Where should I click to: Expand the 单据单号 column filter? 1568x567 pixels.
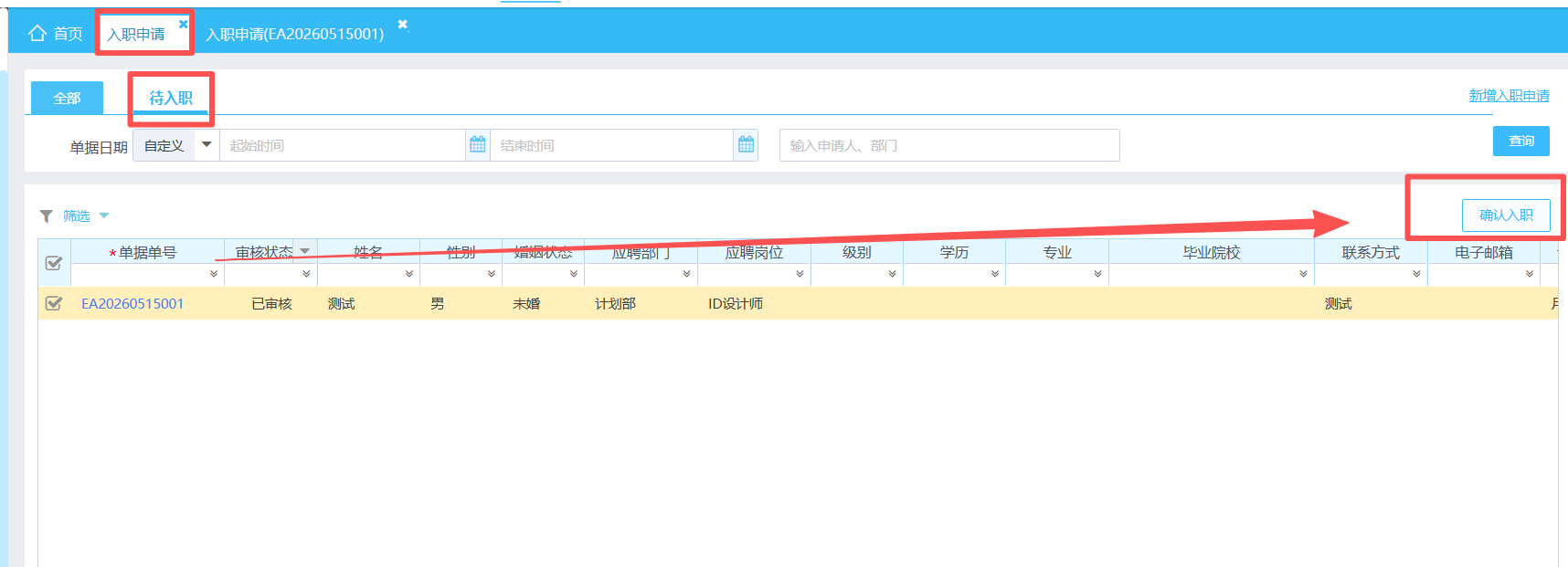tap(214, 274)
